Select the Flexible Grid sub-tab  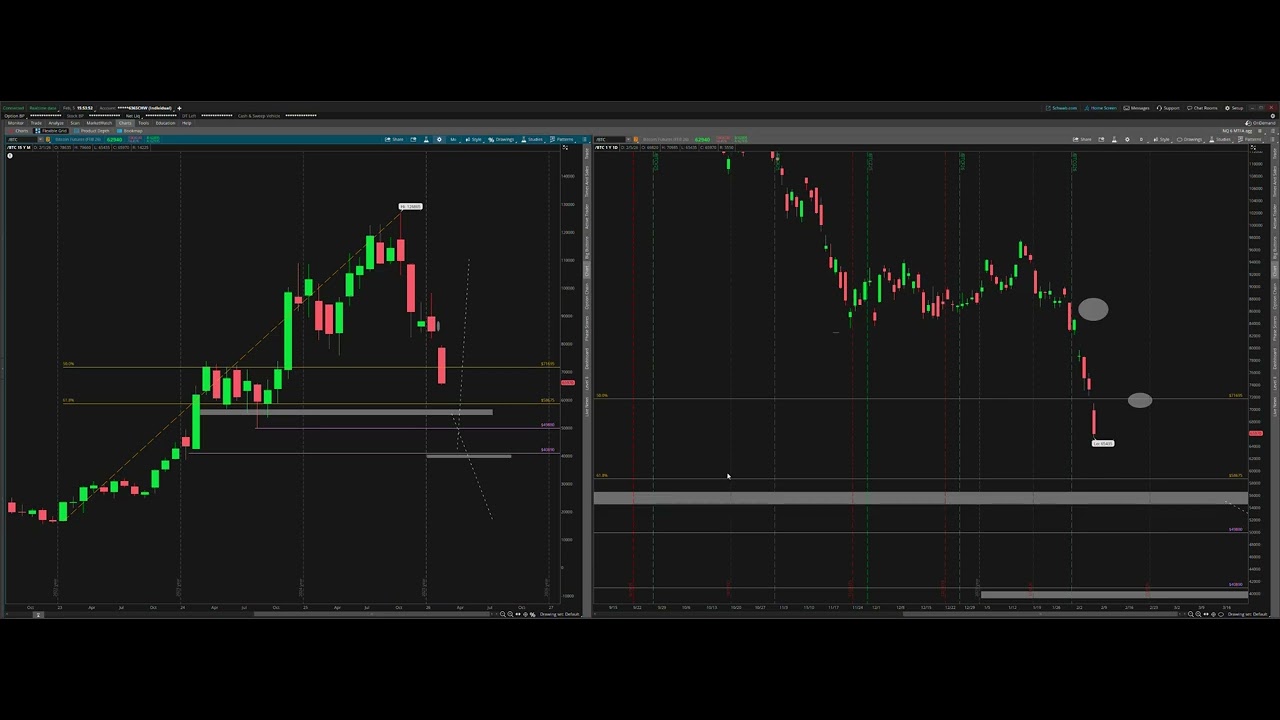pyautogui.click(x=51, y=131)
